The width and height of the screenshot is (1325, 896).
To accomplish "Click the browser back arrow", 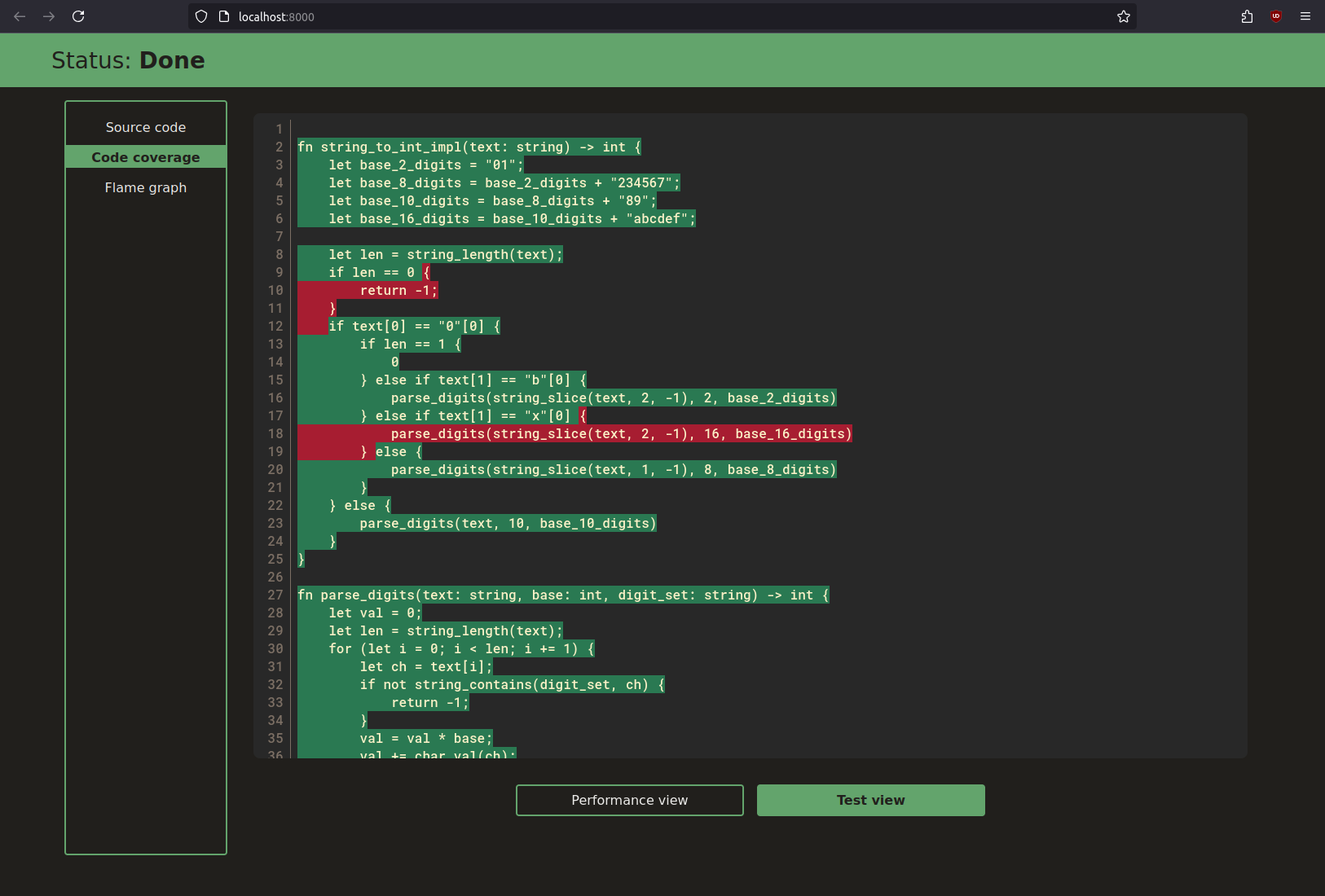I will pyautogui.click(x=20, y=16).
